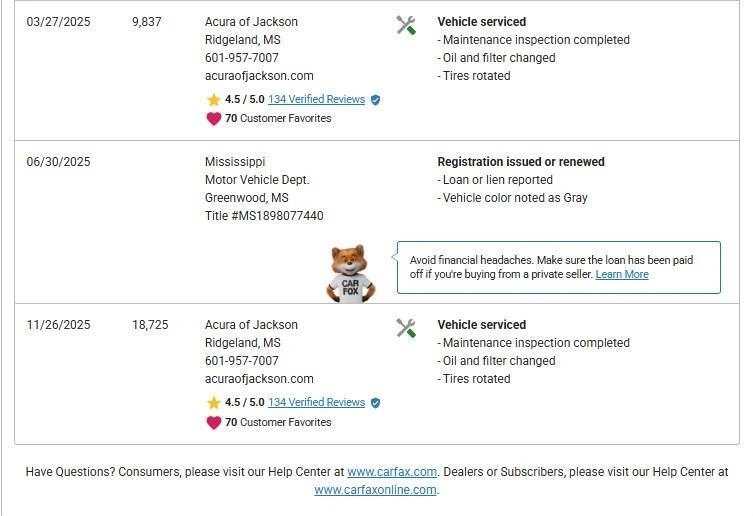The height and width of the screenshot is (516, 753).
Task: Click the service wrench icon for 03/27/2025
Action: point(406,26)
